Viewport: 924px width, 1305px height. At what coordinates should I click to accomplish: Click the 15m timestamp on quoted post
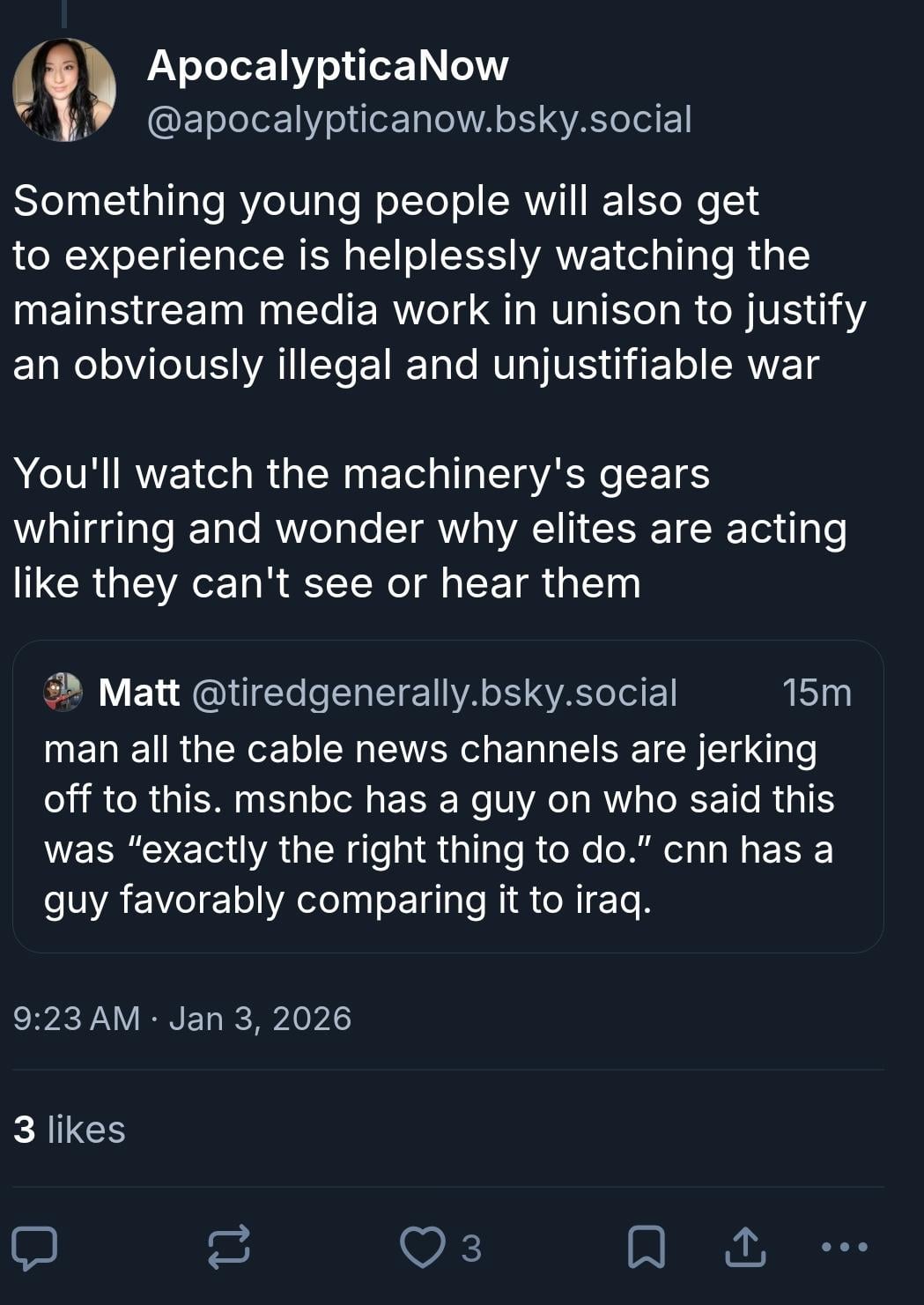(817, 693)
